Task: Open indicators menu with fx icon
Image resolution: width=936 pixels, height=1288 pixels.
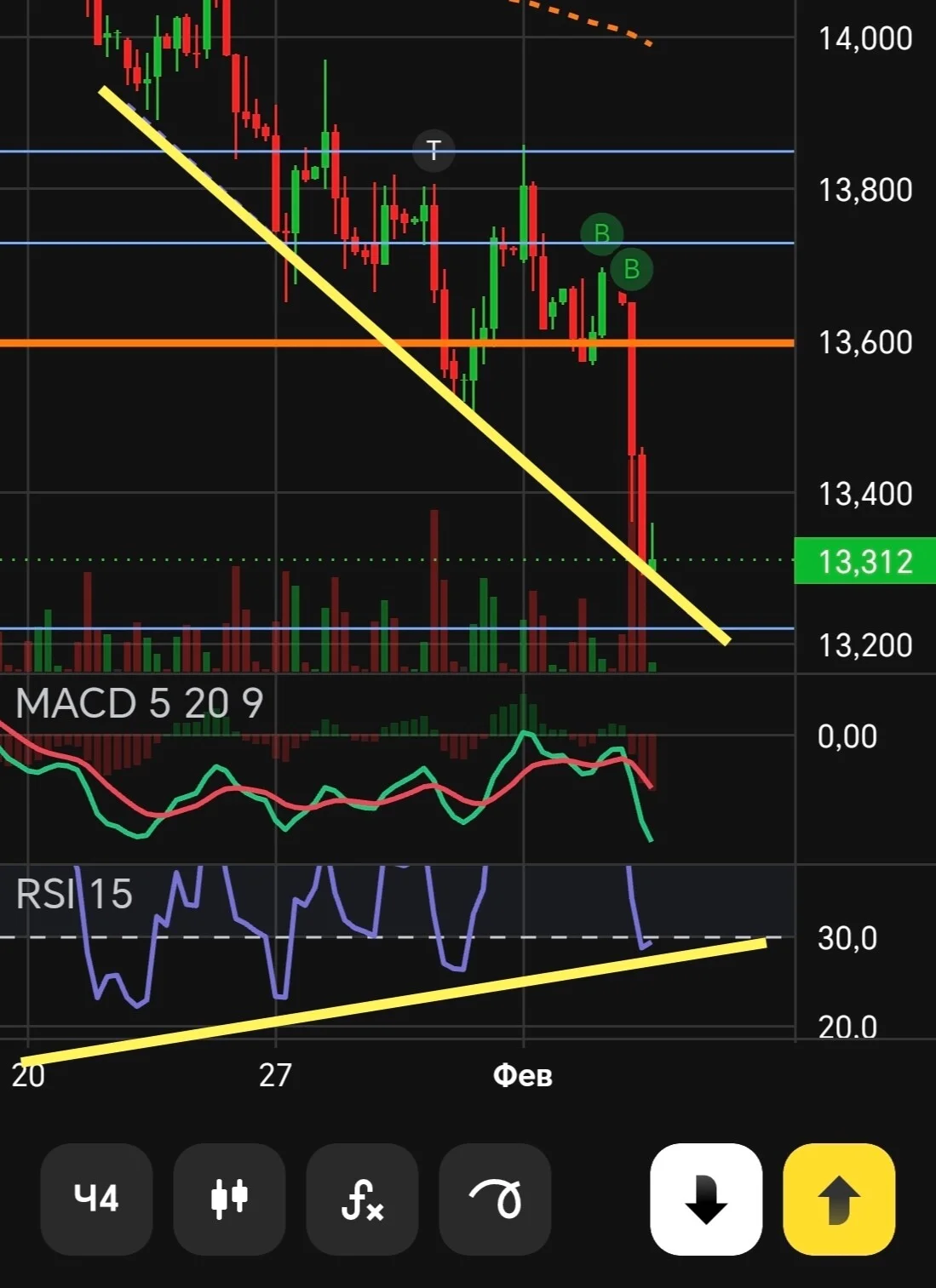Action: click(x=362, y=1199)
